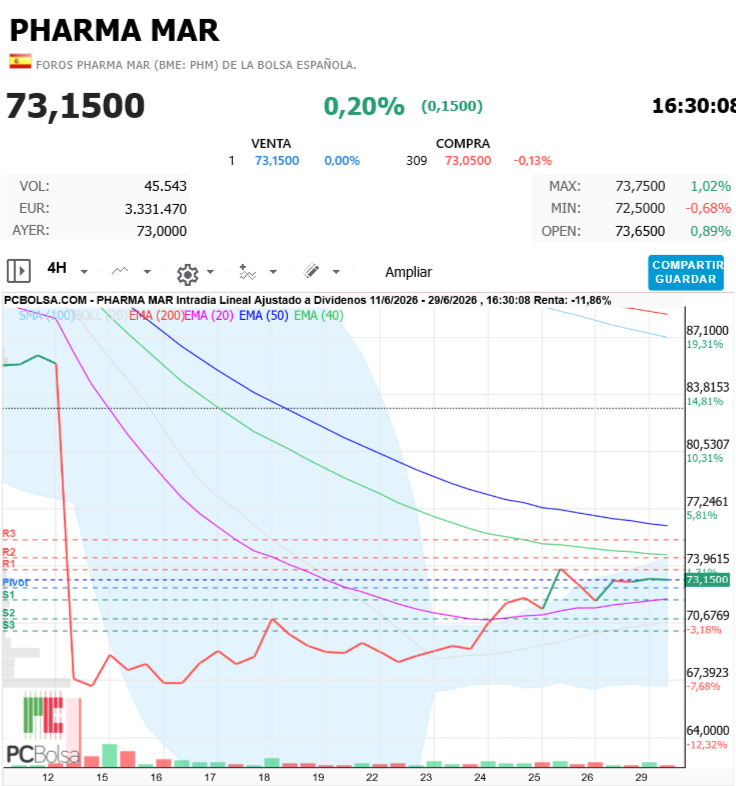
Task: Click the 80,5307 price axis label
Action: (707, 445)
